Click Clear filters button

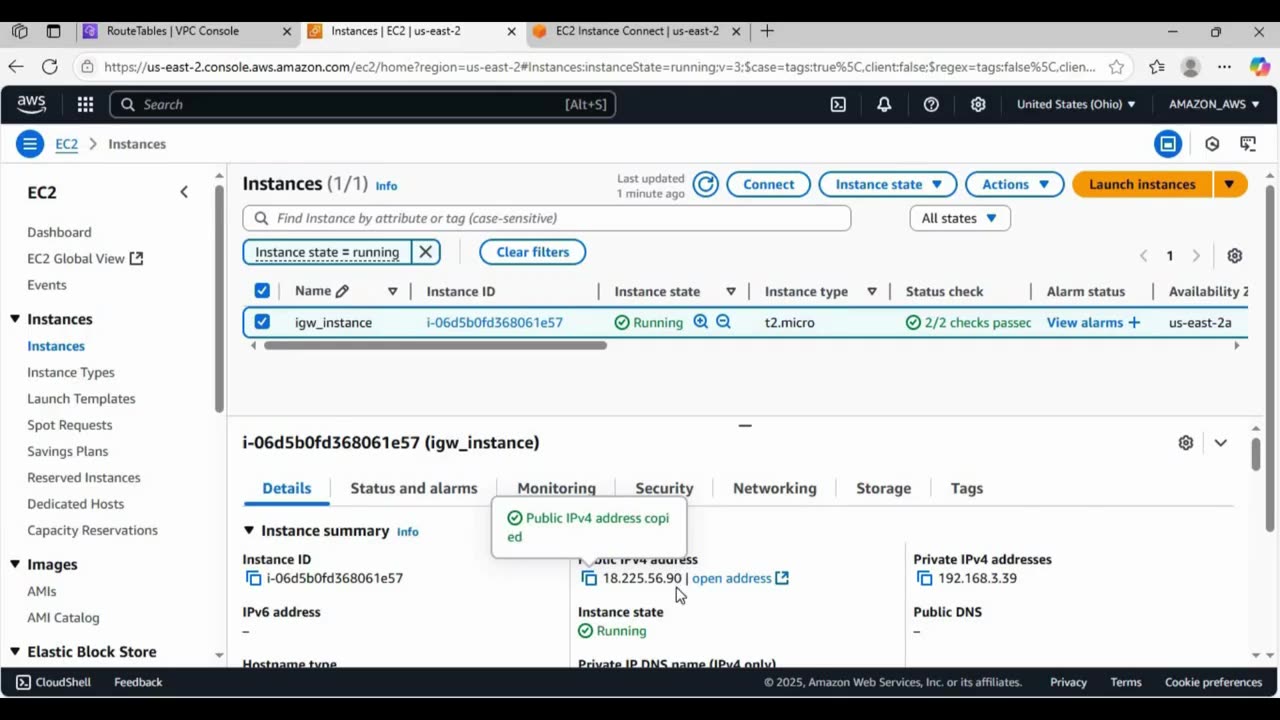533,252
